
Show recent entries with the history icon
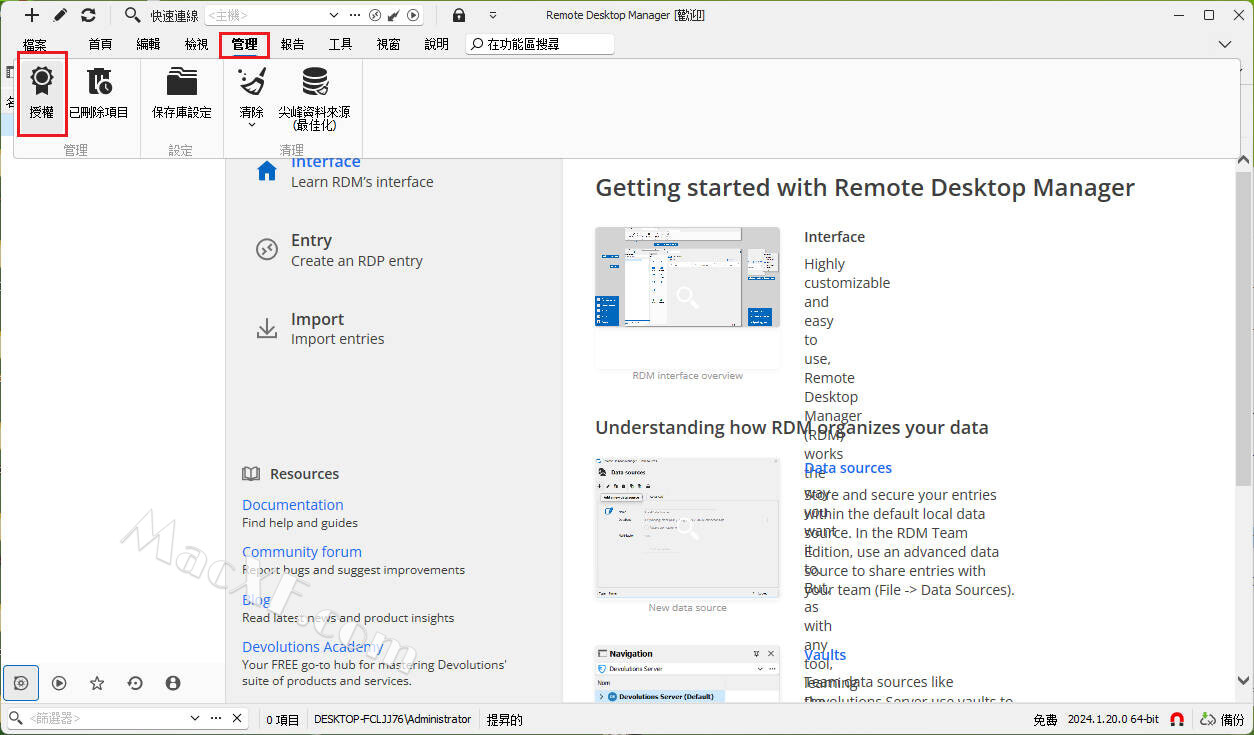[x=135, y=683]
